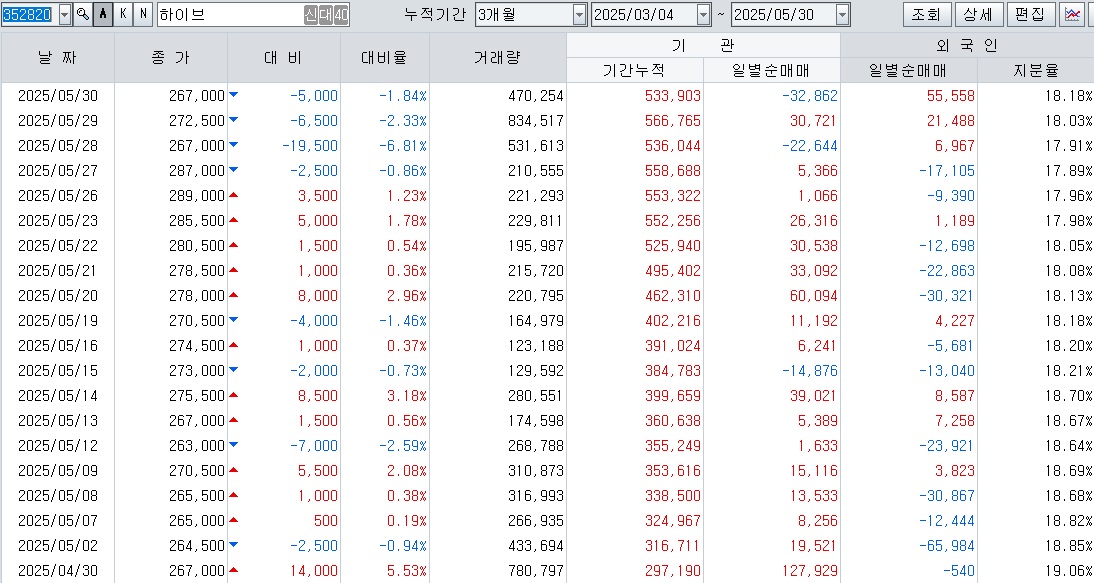Screen dimensions: 1094x583
Task: Click the 780,797 volume cell
Action: pyautogui.click(x=535, y=571)
